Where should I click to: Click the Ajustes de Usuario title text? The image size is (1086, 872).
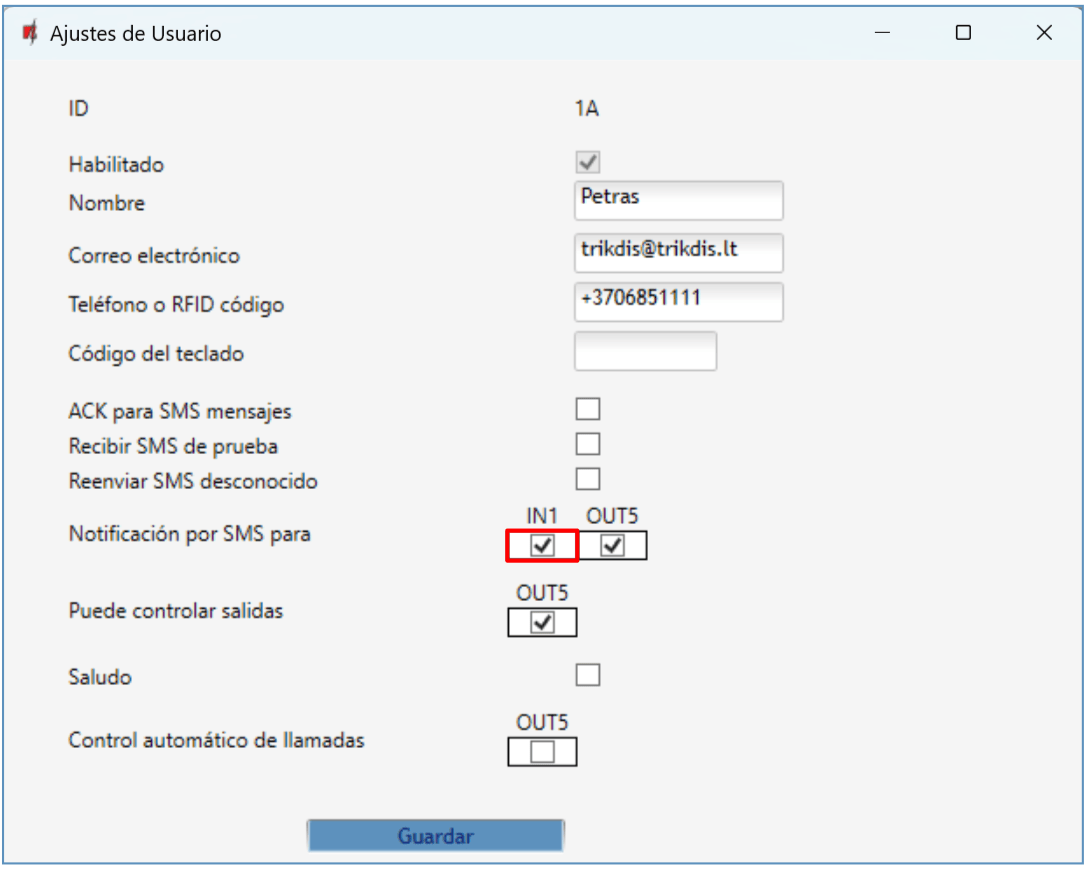click(136, 34)
